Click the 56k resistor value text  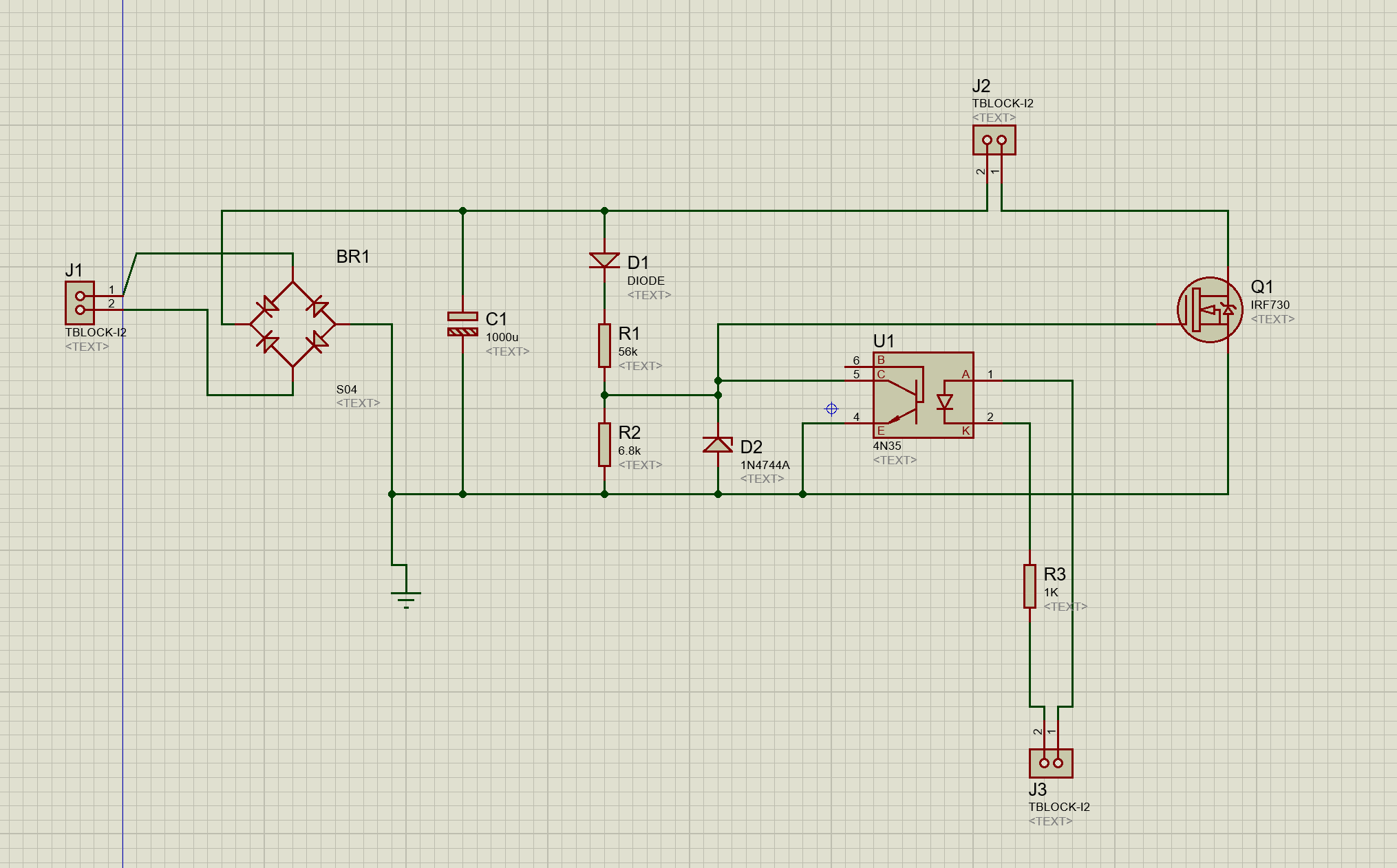pyautogui.click(x=628, y=351)
